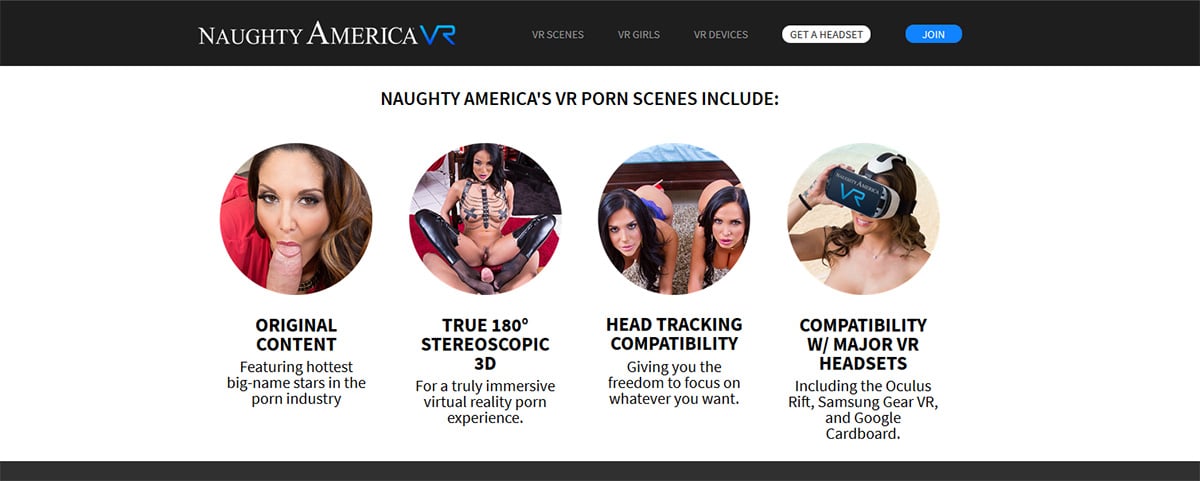Click the blue JOIN button
The width and height of the screenshot is (1200, 481).
[x=933, y=34]
